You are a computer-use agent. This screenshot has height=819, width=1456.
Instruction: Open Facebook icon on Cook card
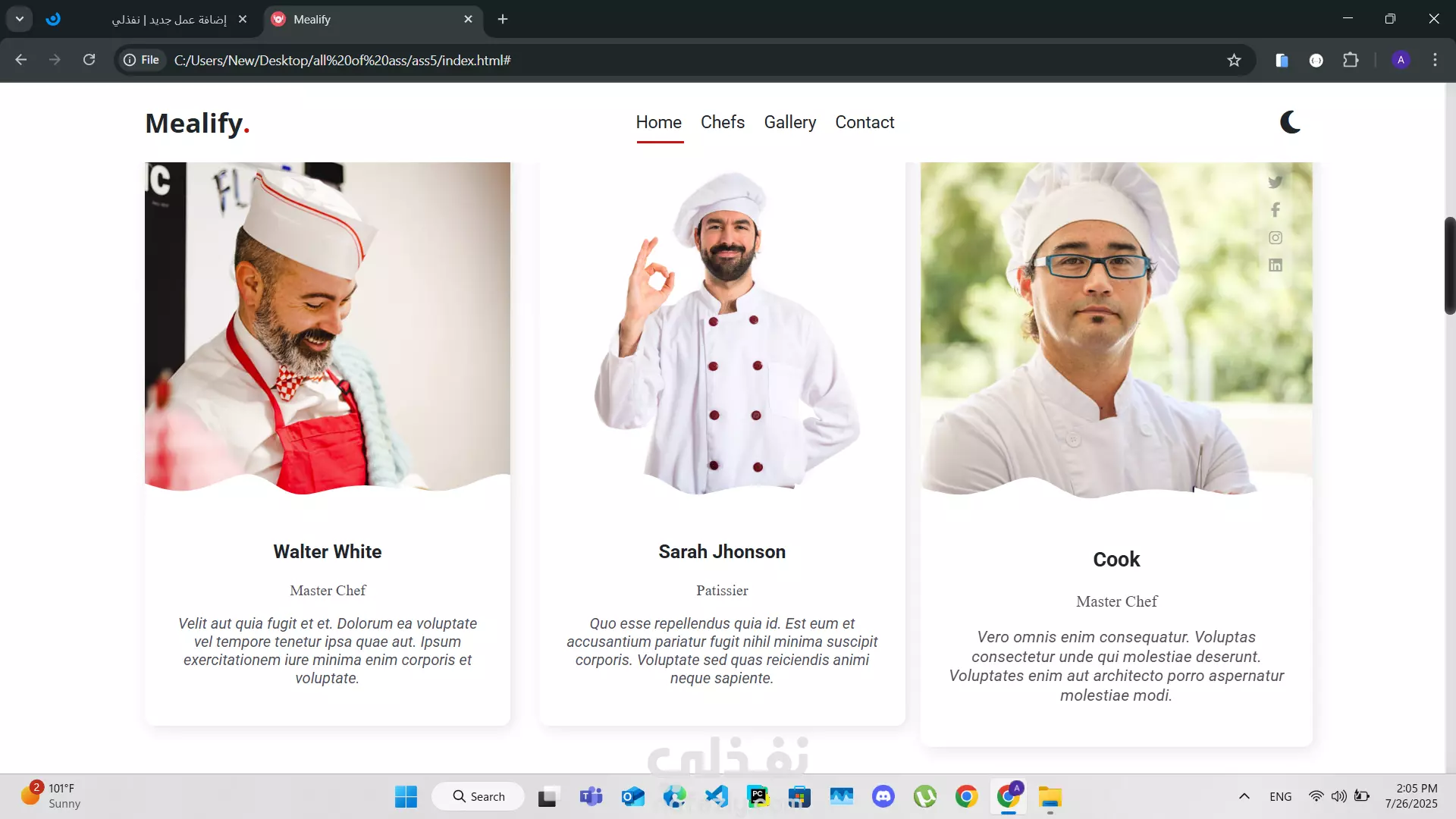tap(1276, 210)
